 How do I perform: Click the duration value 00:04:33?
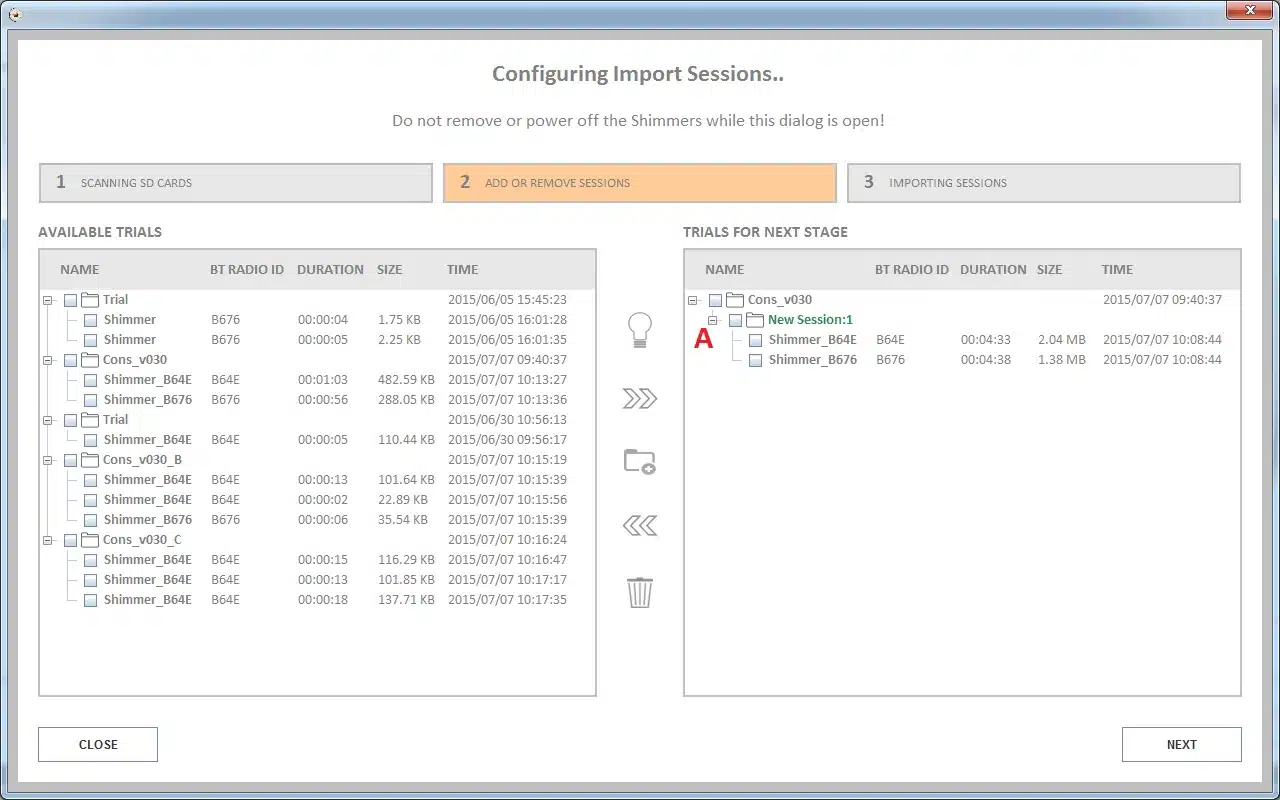click(x=985, y=340)
